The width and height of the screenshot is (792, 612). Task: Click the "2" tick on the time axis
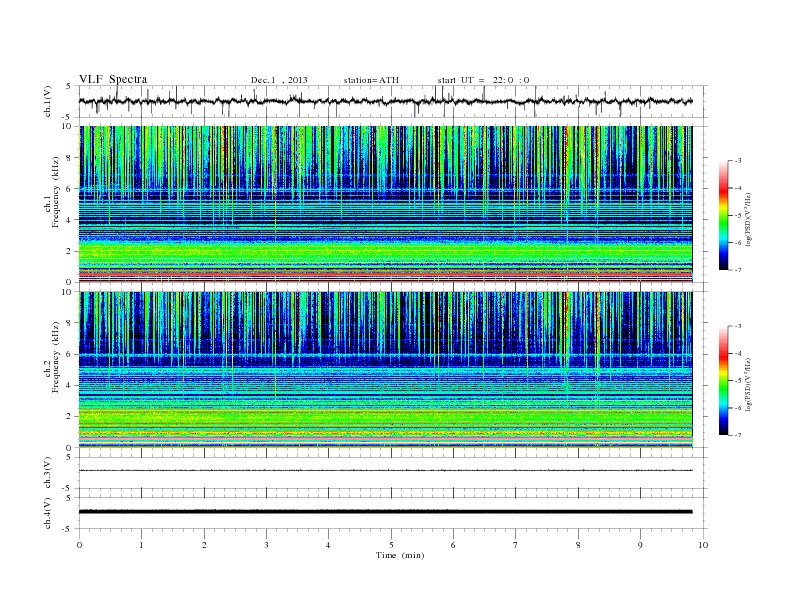(x=204, y=545)
